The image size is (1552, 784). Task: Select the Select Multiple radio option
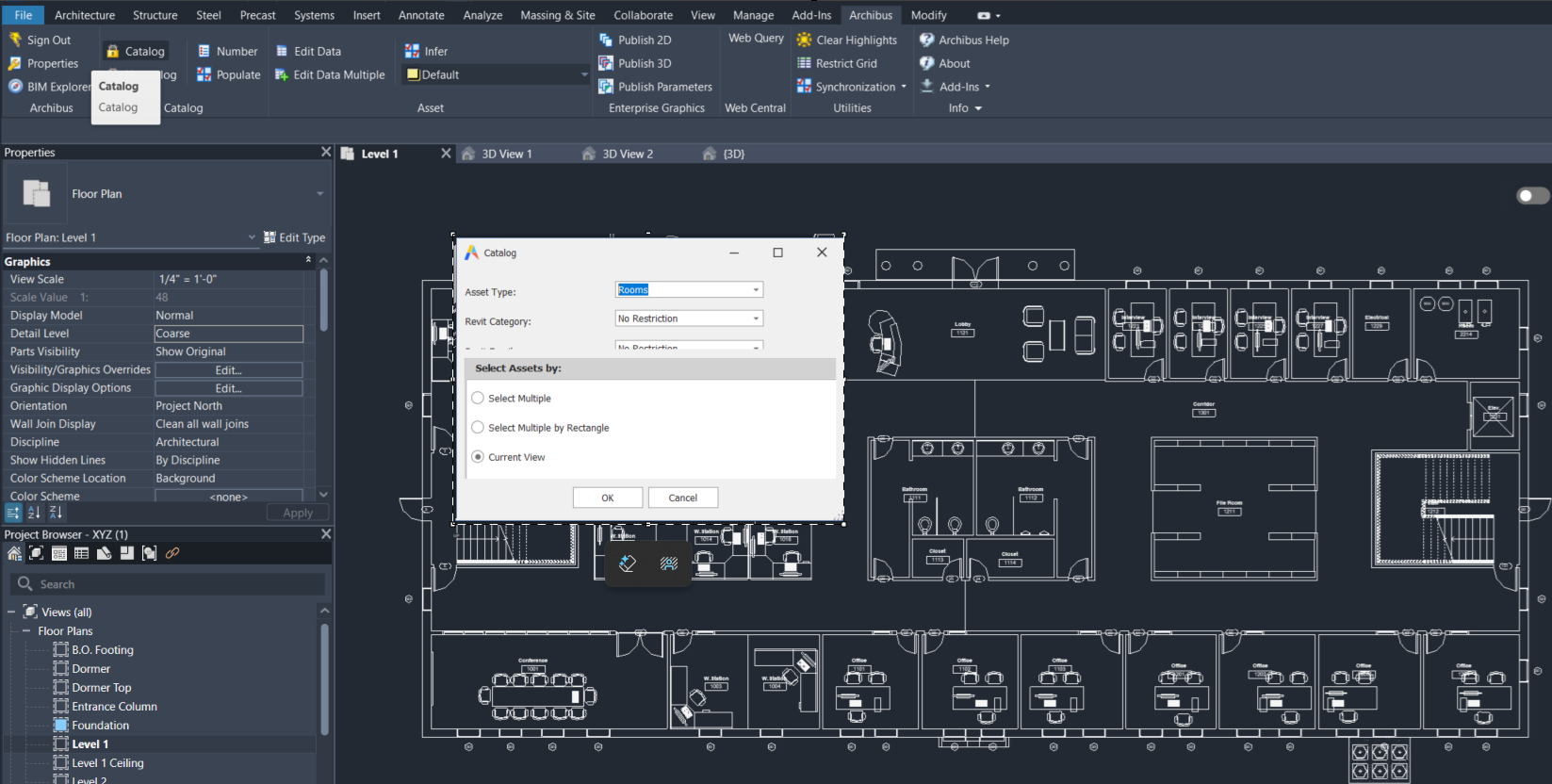click(x=478, y=399)
